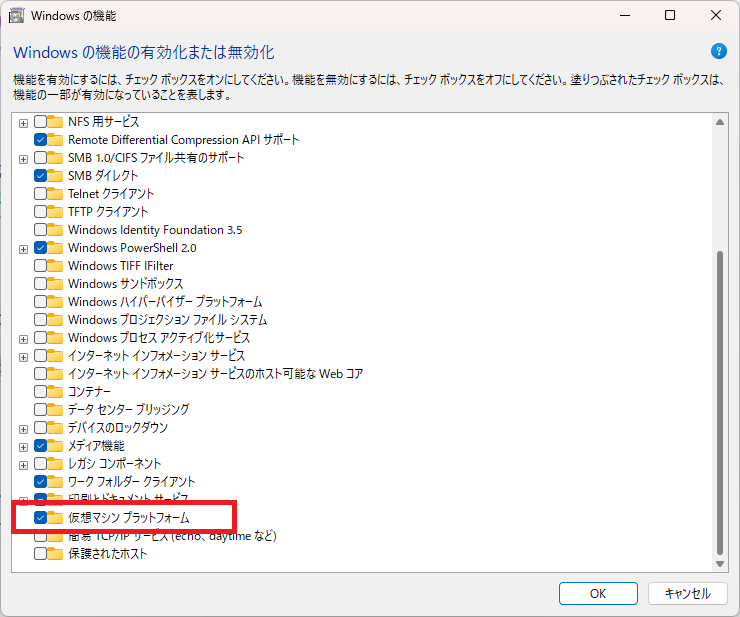Check Windows ハイパーバイザー プラットフォーム box
Screen dimensions: 740x617
[40, 302]
